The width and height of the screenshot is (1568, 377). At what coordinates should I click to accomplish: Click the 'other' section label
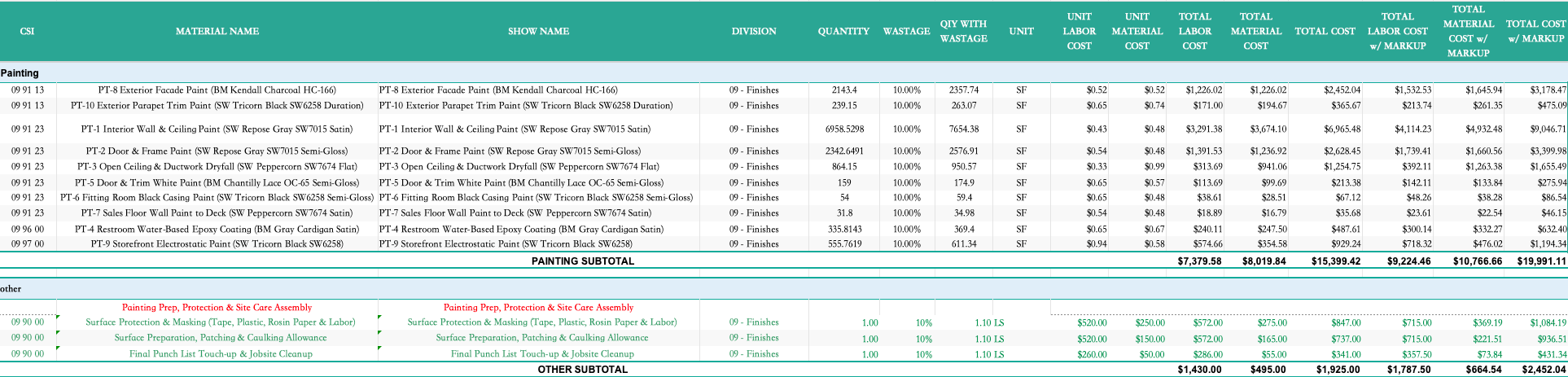click(11, 289)
